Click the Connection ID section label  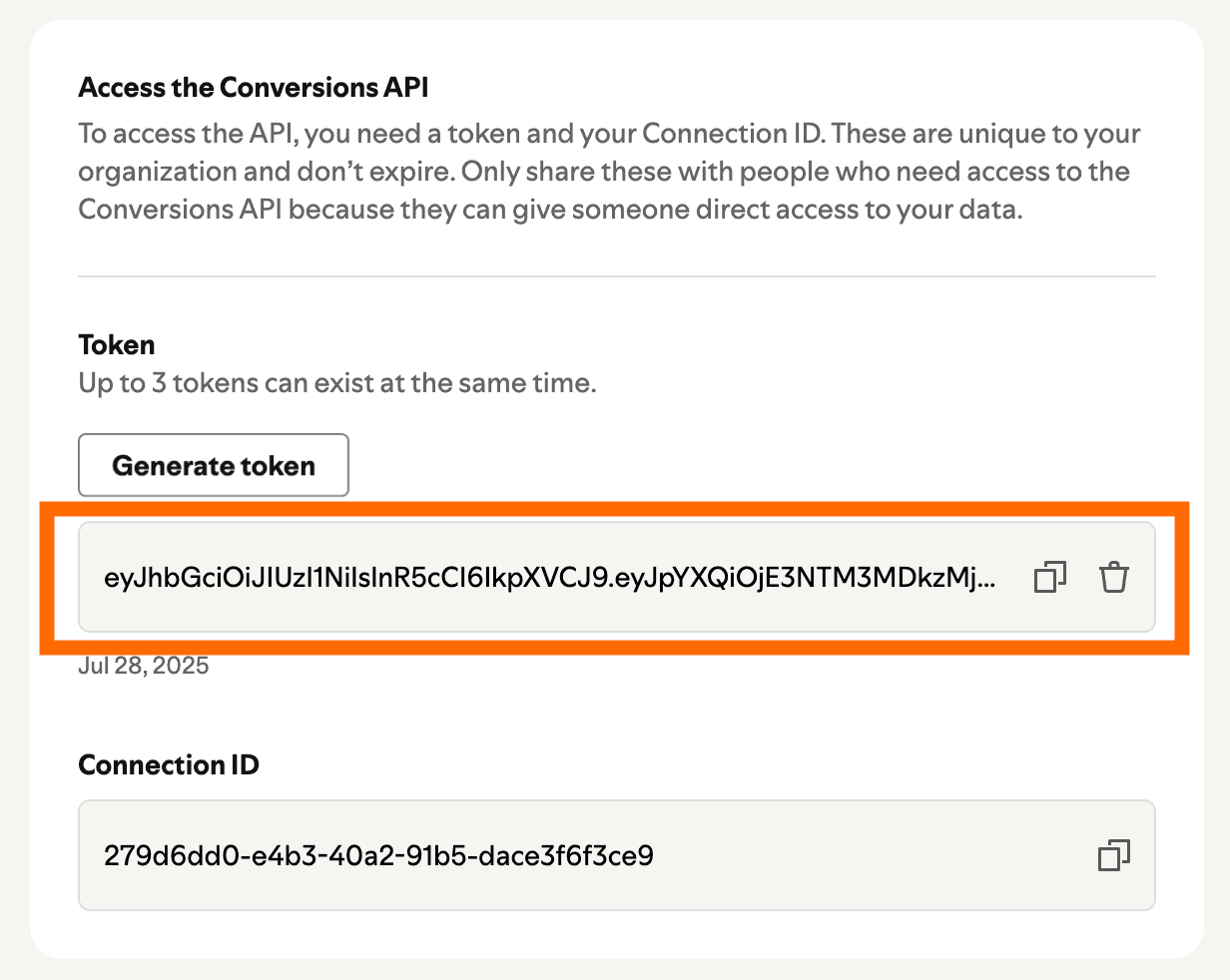click(169, 765)
